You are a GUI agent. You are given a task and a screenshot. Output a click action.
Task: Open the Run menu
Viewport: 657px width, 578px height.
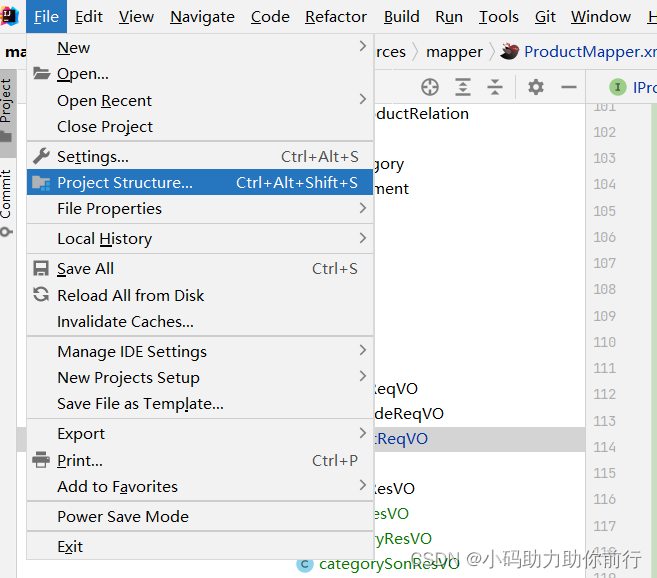(449, 17)
